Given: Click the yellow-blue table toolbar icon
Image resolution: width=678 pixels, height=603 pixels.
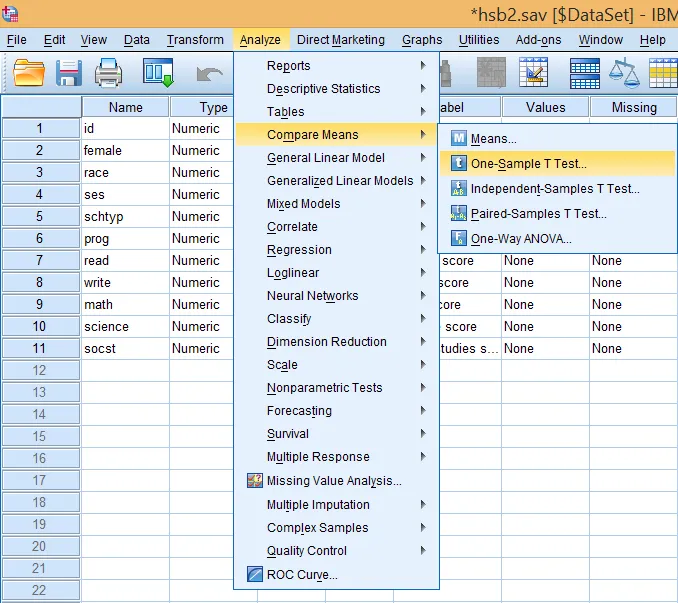Looking at the screenshot, I should [x=663, y=73].
